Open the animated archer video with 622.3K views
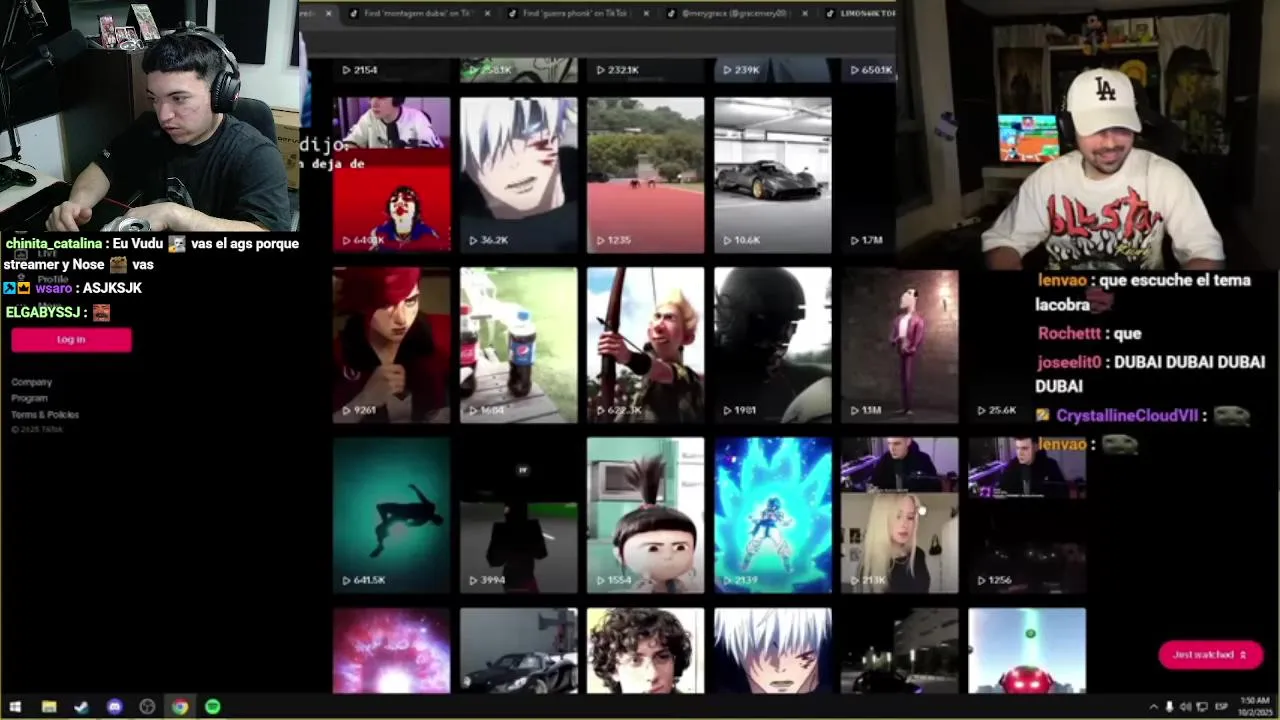 645,345
